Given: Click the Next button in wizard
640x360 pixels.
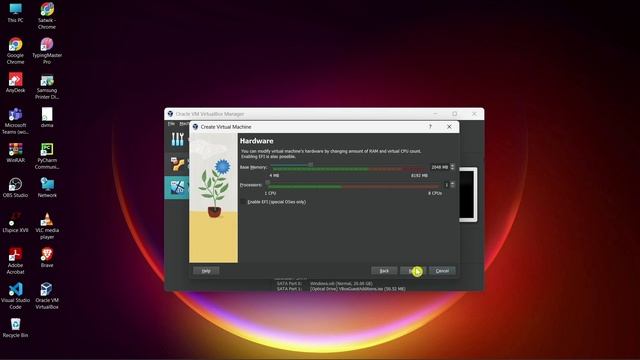Looking at the screenshot, I should pyautogui.click(x=413, y=271).
